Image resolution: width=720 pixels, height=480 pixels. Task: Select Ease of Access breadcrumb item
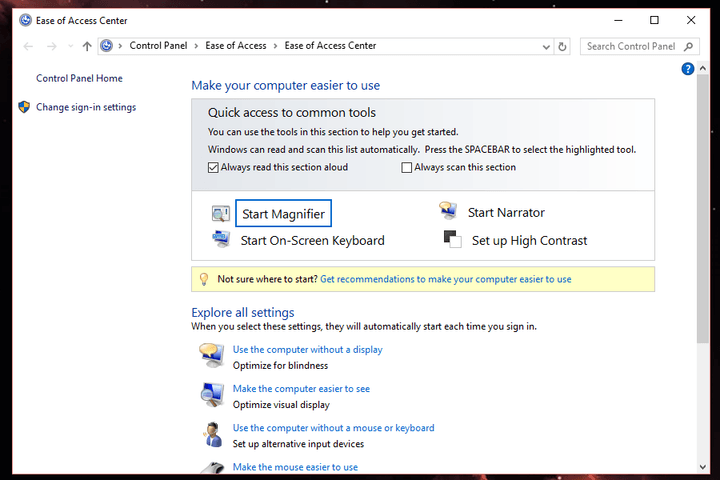236,45
